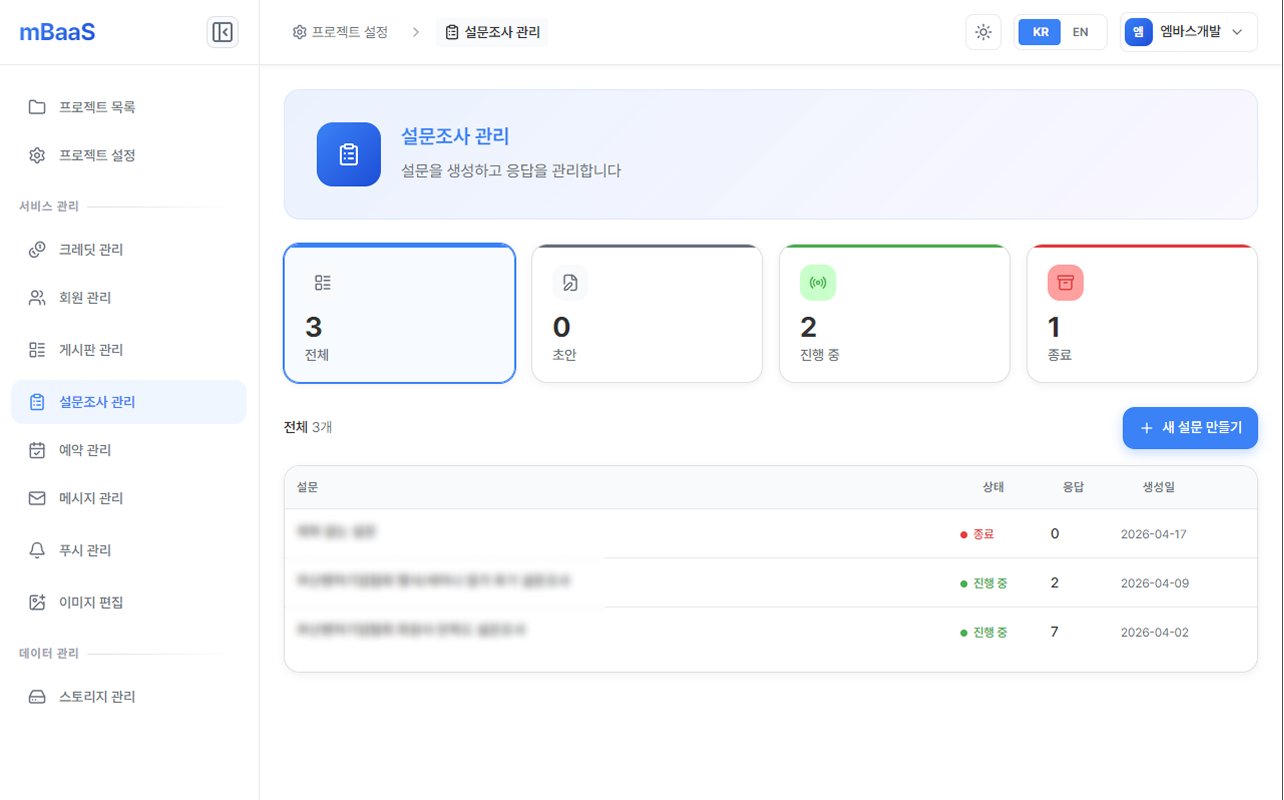Click the 진행 중 status in 2026-04-09 row
Screen dimensions: 1284x800
click(x=984, y=583)
